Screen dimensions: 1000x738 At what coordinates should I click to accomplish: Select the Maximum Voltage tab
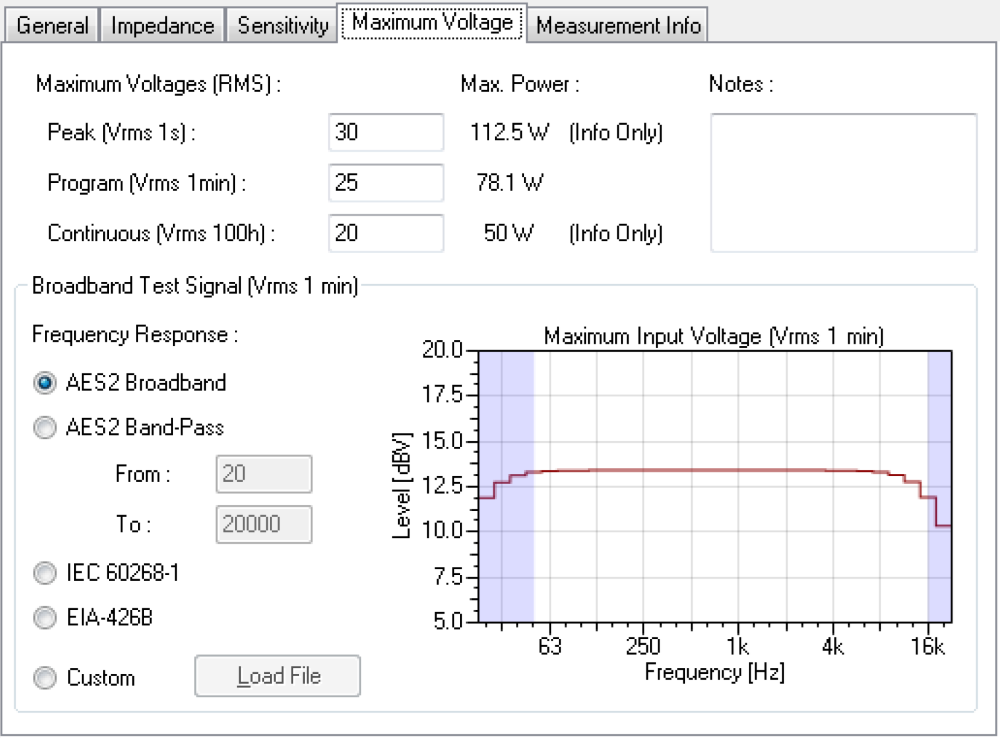pyautogui.click(x=432, y=23)
